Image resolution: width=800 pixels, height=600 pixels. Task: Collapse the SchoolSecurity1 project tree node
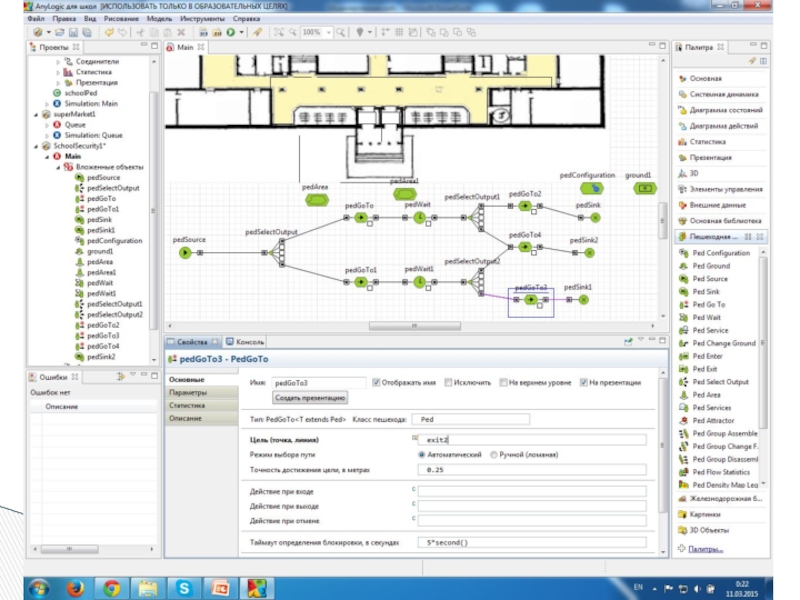(x=35, y=146)
